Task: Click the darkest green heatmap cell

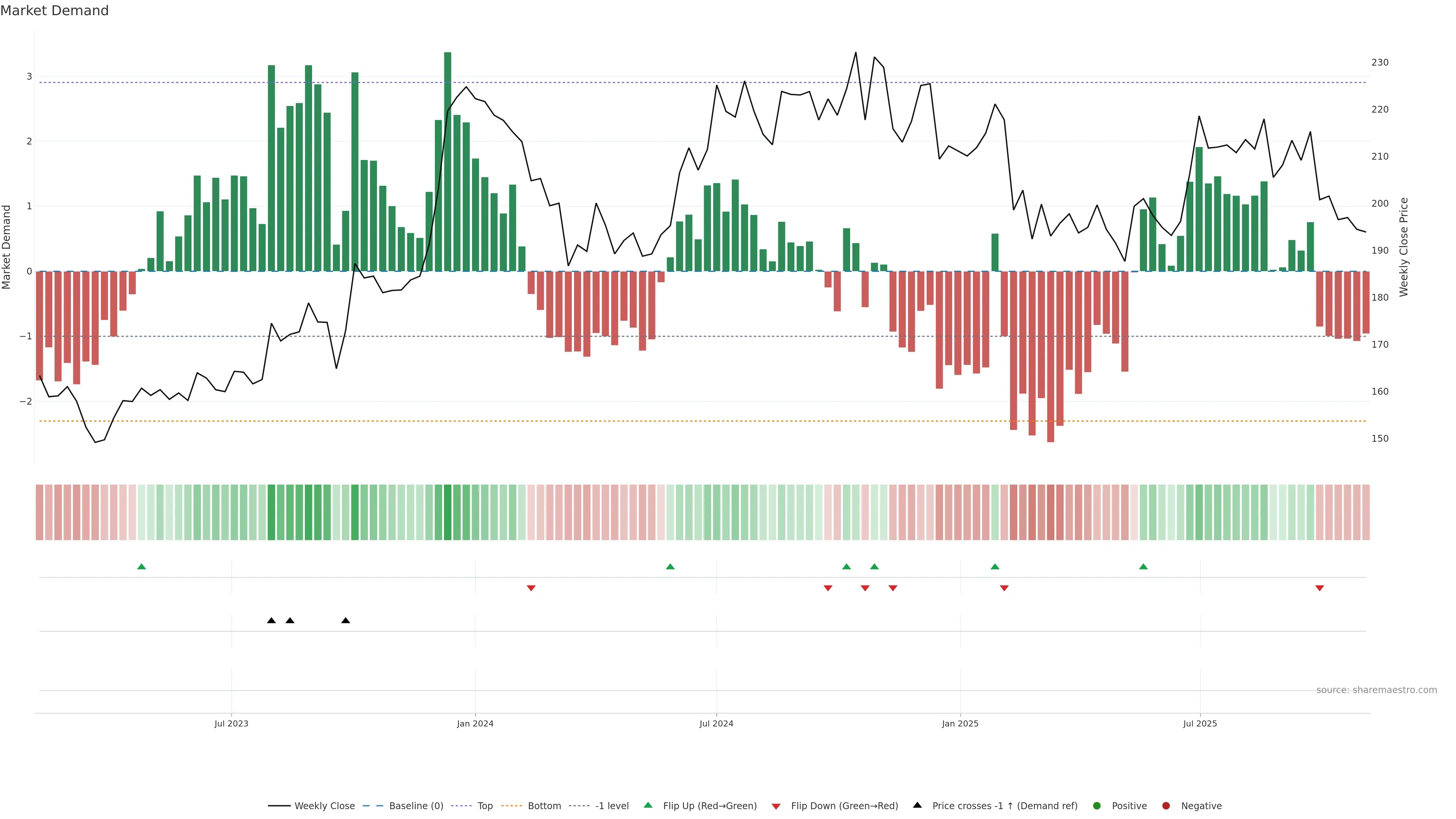Action: (x=448, y=512)
